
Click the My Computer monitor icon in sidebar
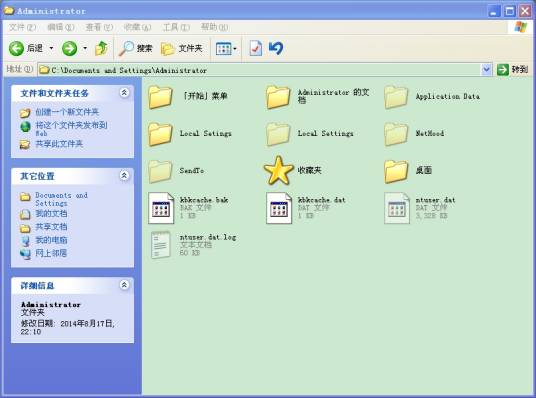[25, 241]
